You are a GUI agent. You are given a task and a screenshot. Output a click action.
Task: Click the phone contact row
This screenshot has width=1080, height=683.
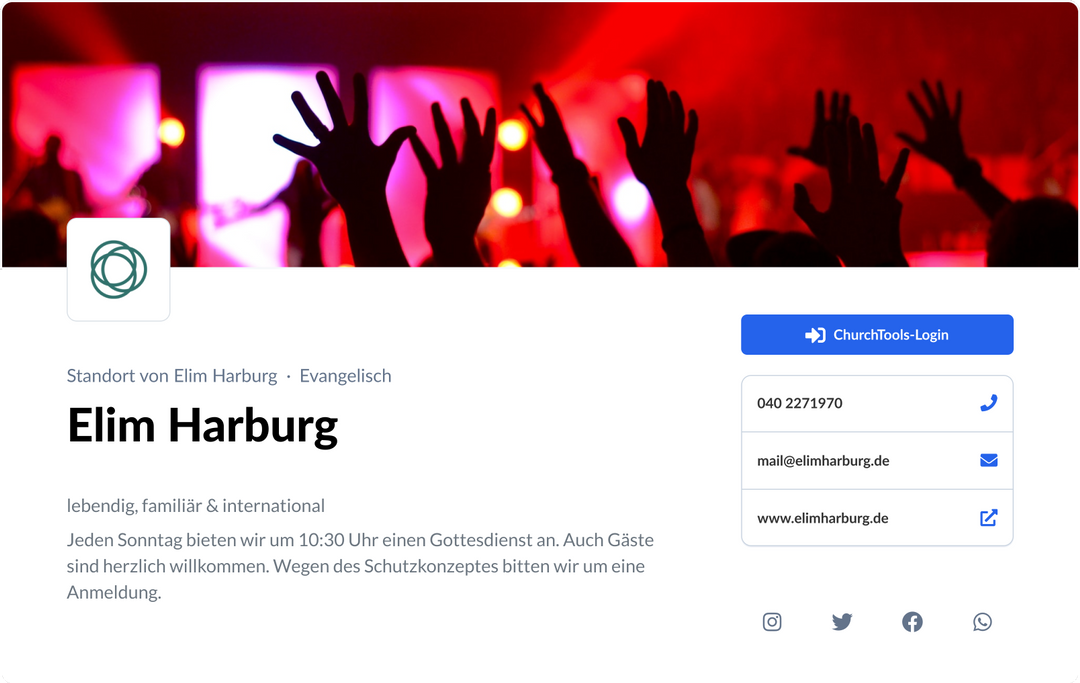(878, 403)
